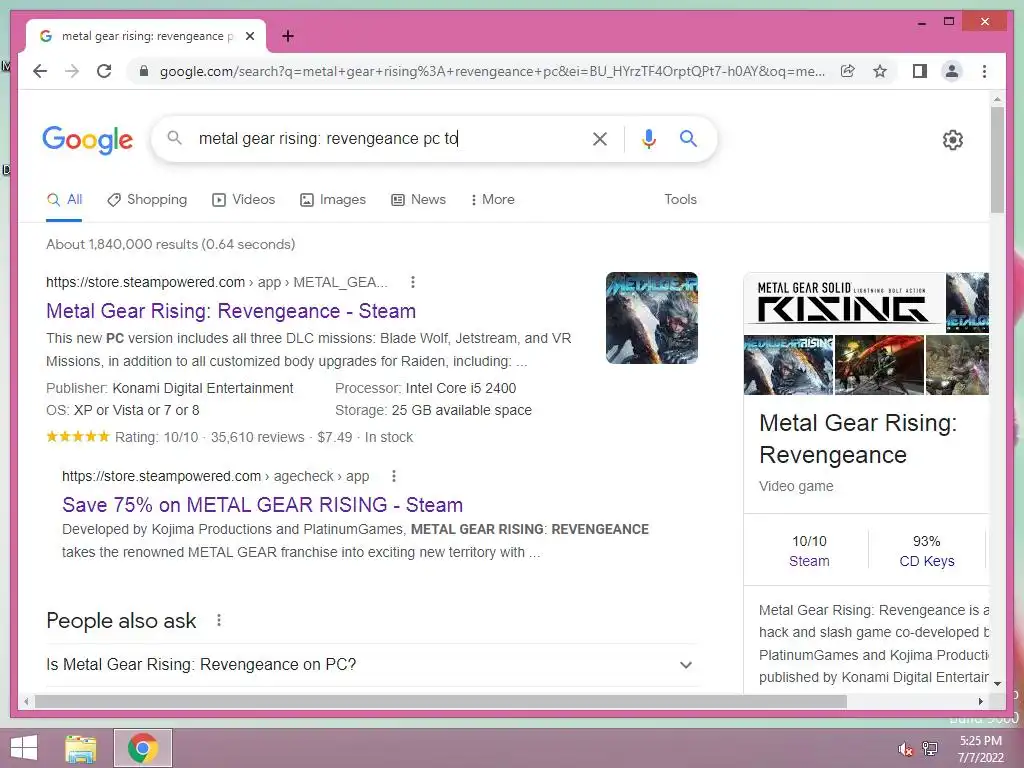Click the "Storage: 25 GB available space" text
This screenshot has width=1024, height=768.
[x=433, y=411]
